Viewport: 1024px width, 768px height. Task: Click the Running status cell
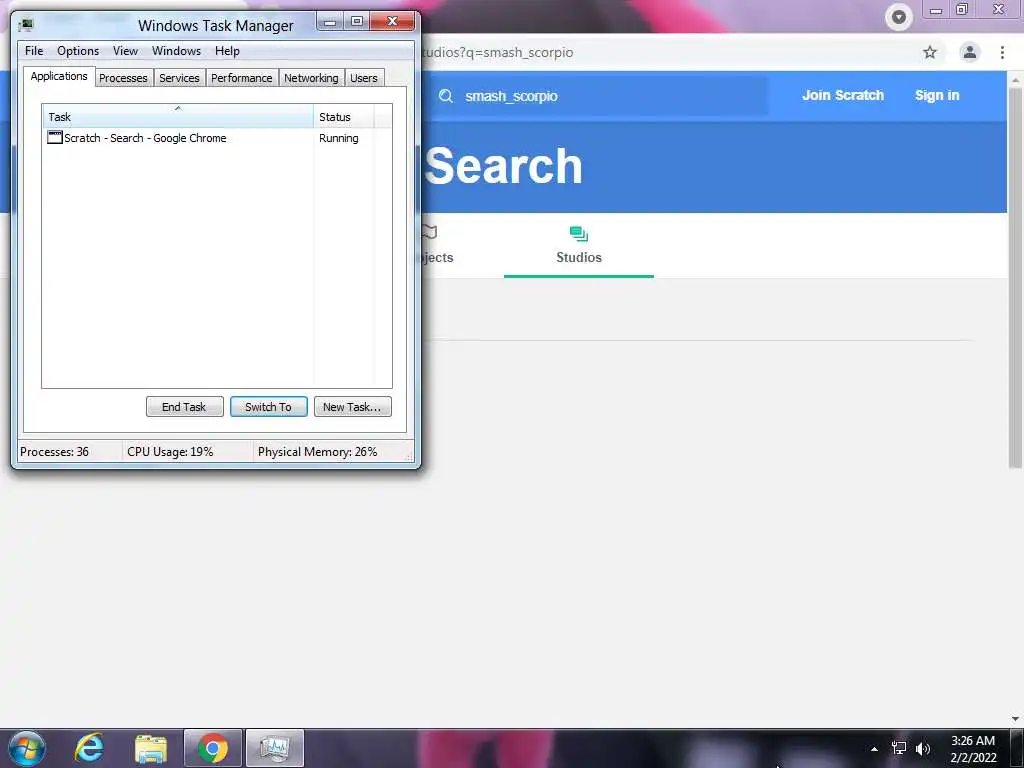[x=338, y=138]
